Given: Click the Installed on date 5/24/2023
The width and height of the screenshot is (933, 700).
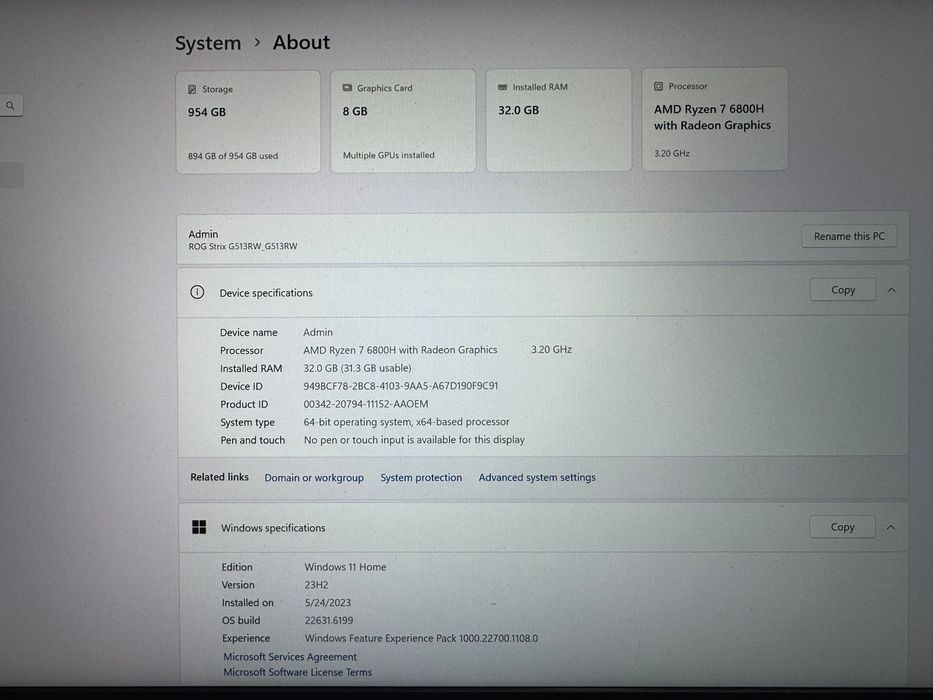Looking at the screenshot, I should coord(328,602).
